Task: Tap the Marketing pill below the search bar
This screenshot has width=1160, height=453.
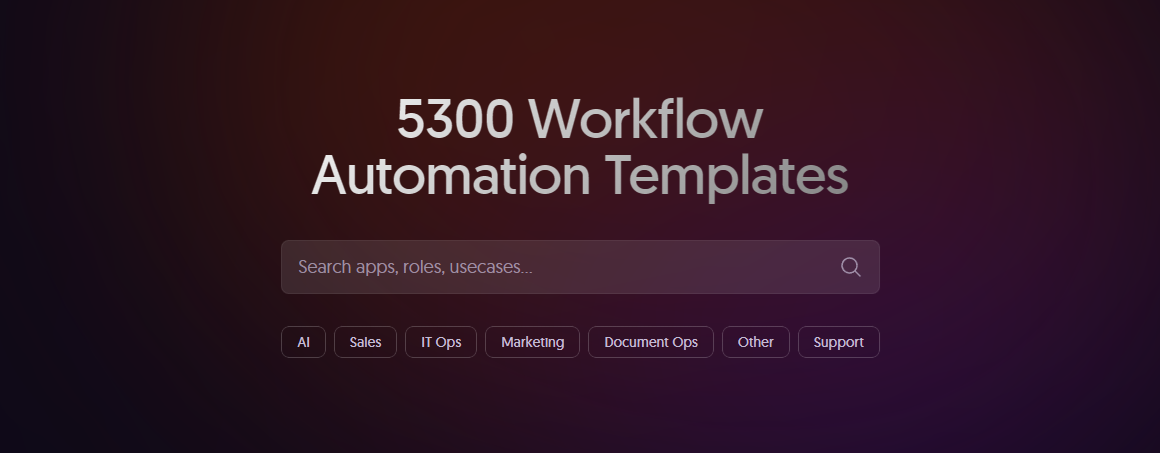Action: tap(532, 342)
